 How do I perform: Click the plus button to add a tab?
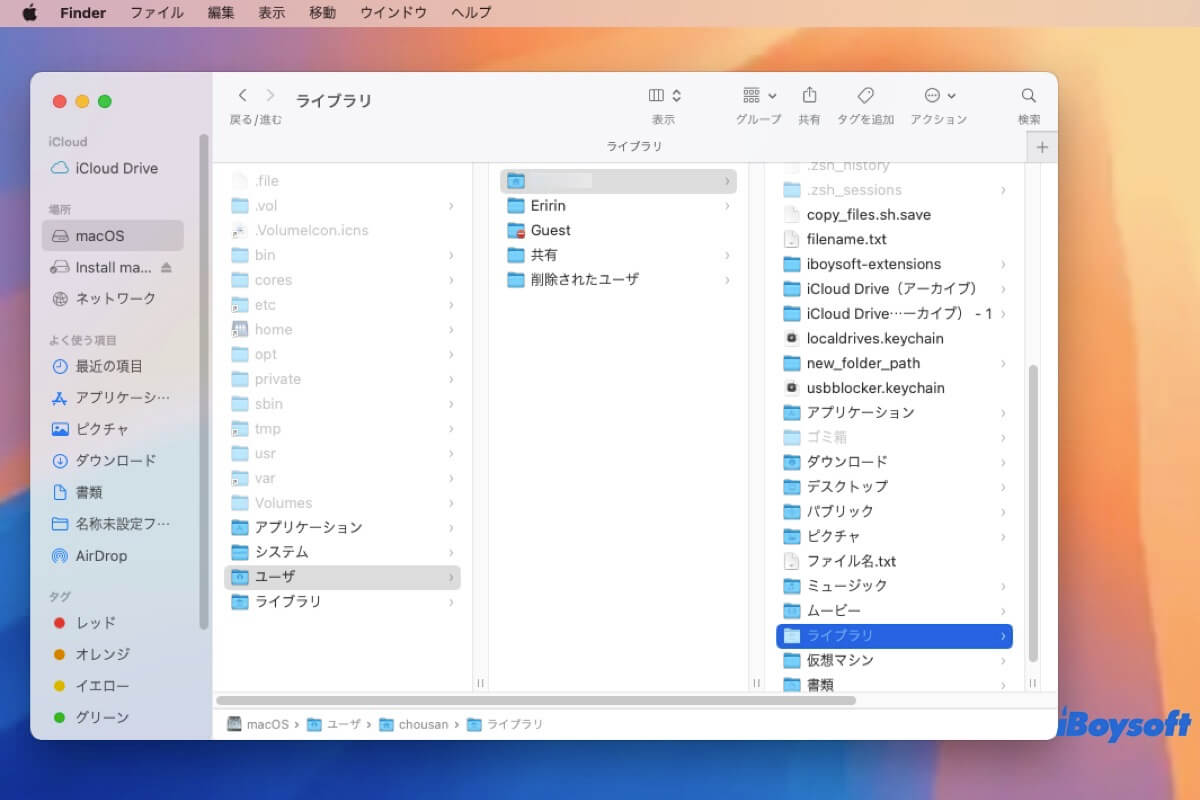pyautogui.click(x=1042, y=146)
